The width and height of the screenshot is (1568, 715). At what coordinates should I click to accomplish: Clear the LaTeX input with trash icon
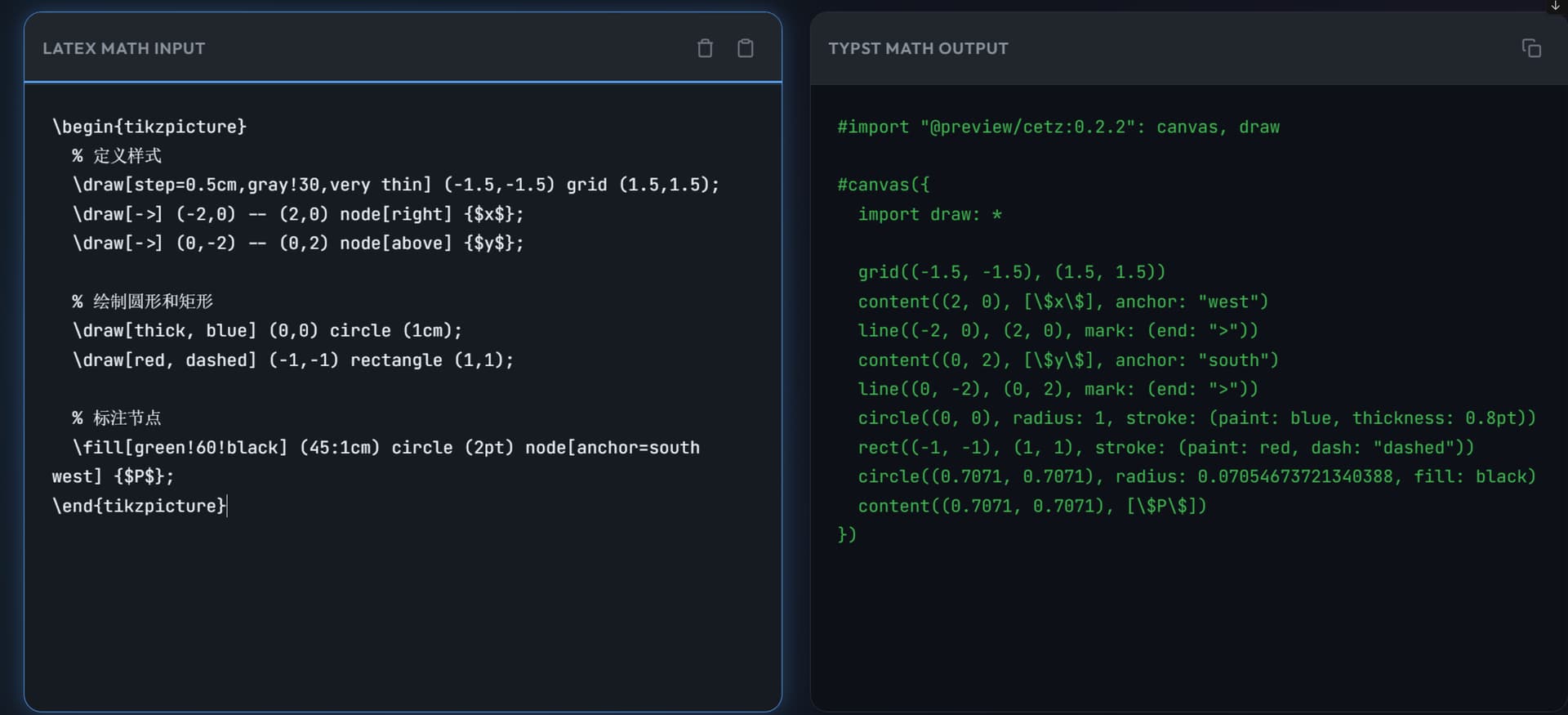click(705, 49)
